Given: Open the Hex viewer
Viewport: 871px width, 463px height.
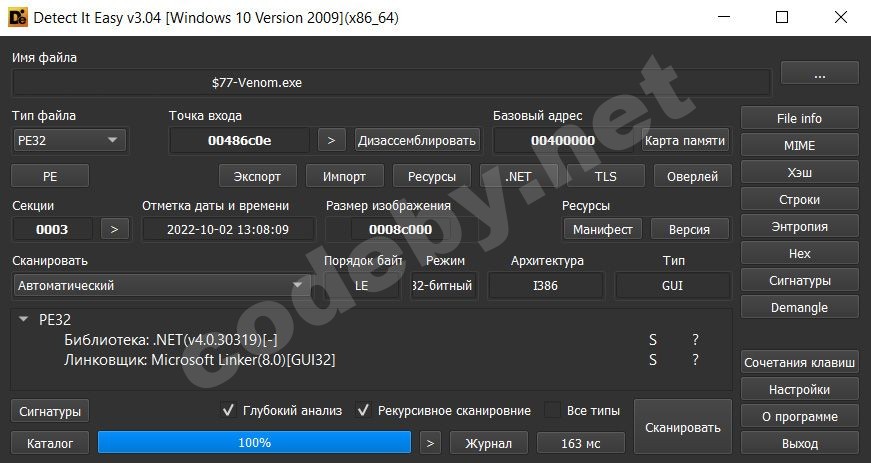Looking at the screenshot, I should pos(799,253).
